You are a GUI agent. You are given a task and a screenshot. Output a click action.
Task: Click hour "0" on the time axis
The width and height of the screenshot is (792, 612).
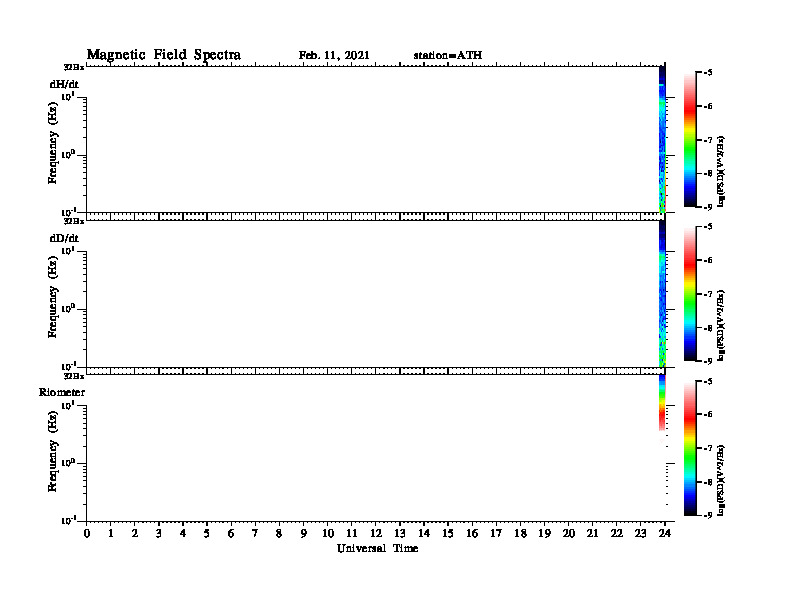(87, 534)
